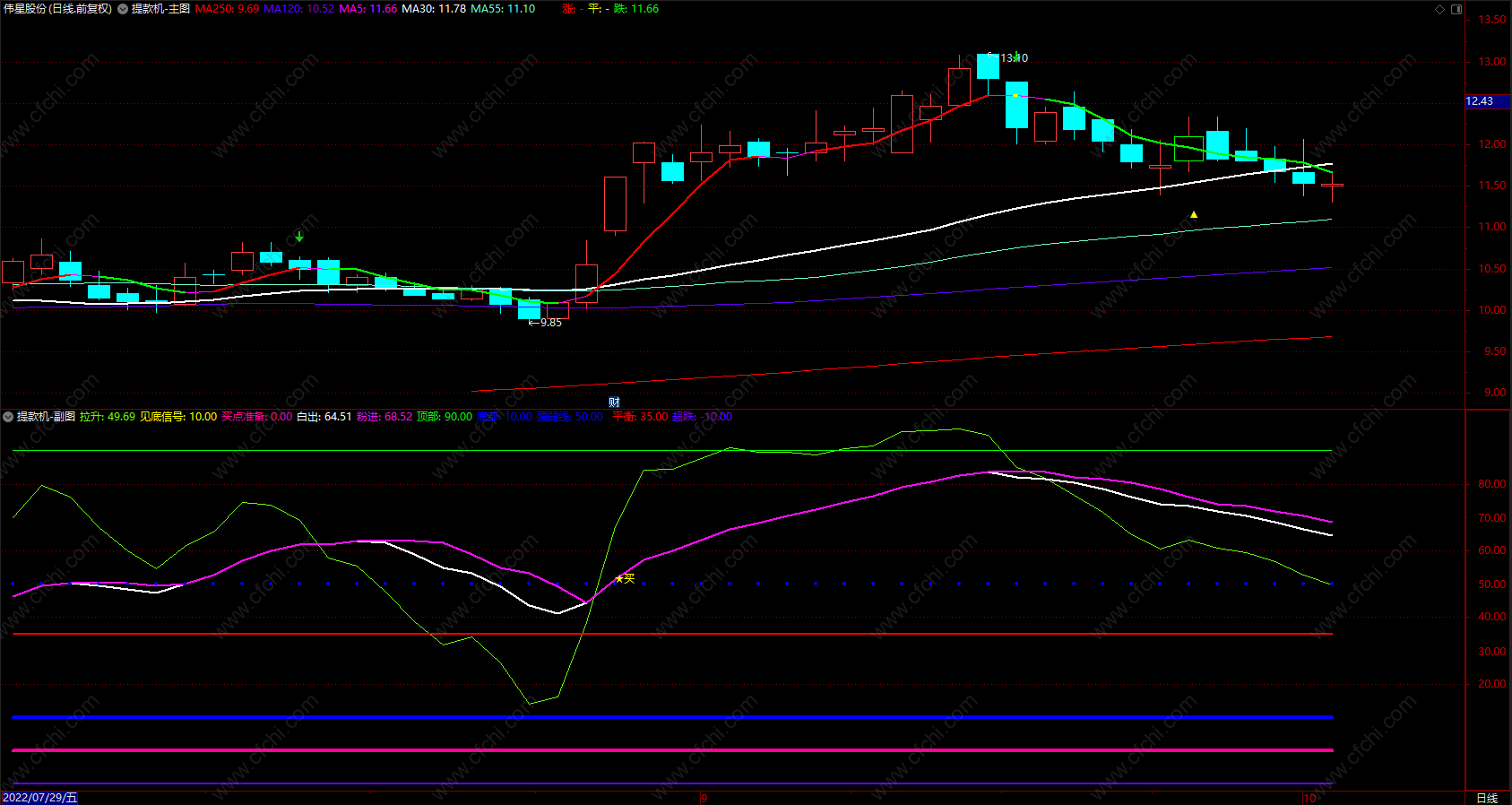Select the 买点准备: 0.00 indicator value

pos(257,417)
